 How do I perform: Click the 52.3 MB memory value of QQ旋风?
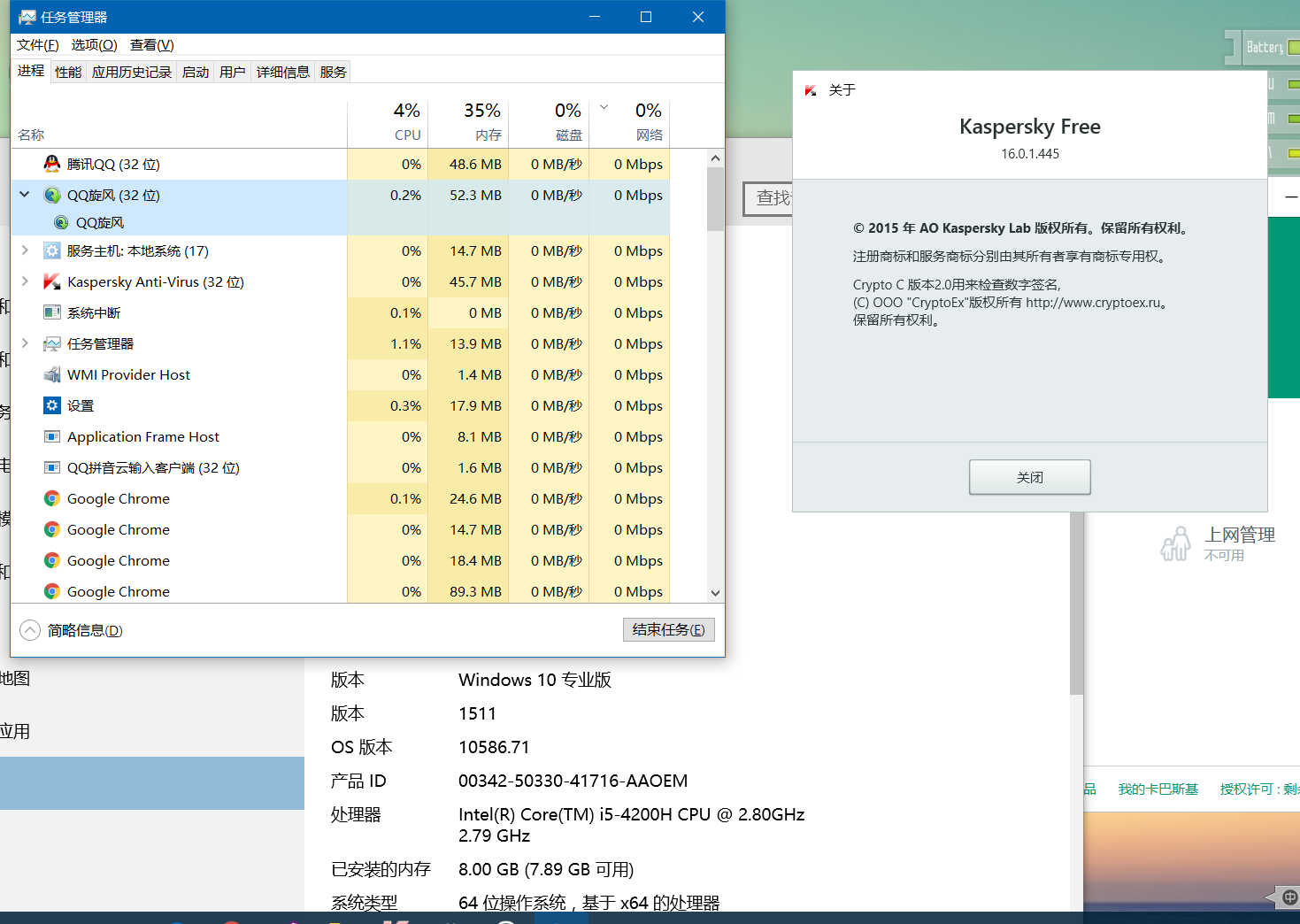click(475, 195)
